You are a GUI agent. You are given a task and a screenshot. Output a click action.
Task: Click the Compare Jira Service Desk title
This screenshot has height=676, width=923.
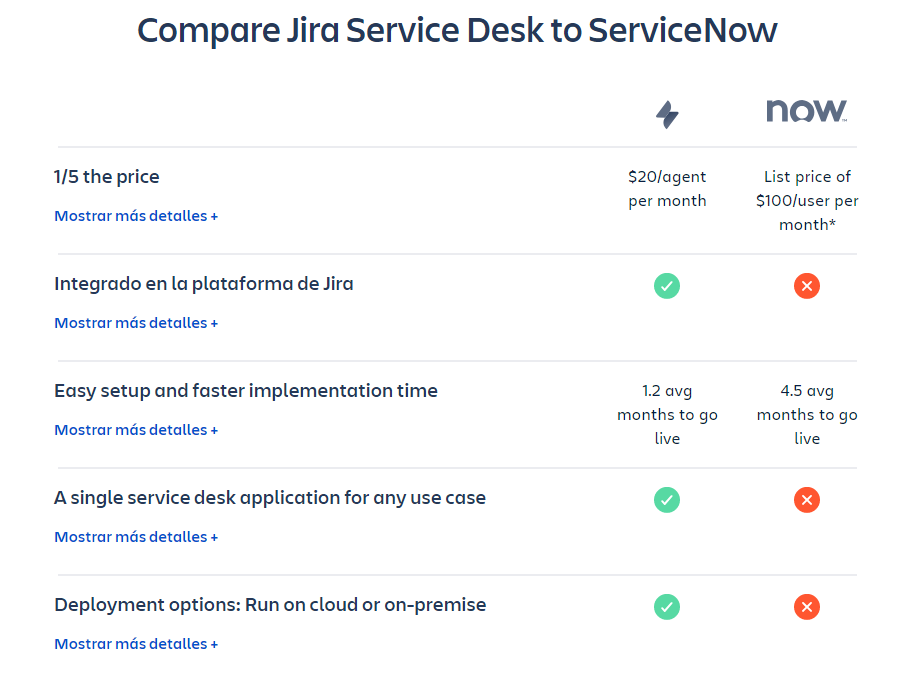point(457,31)
